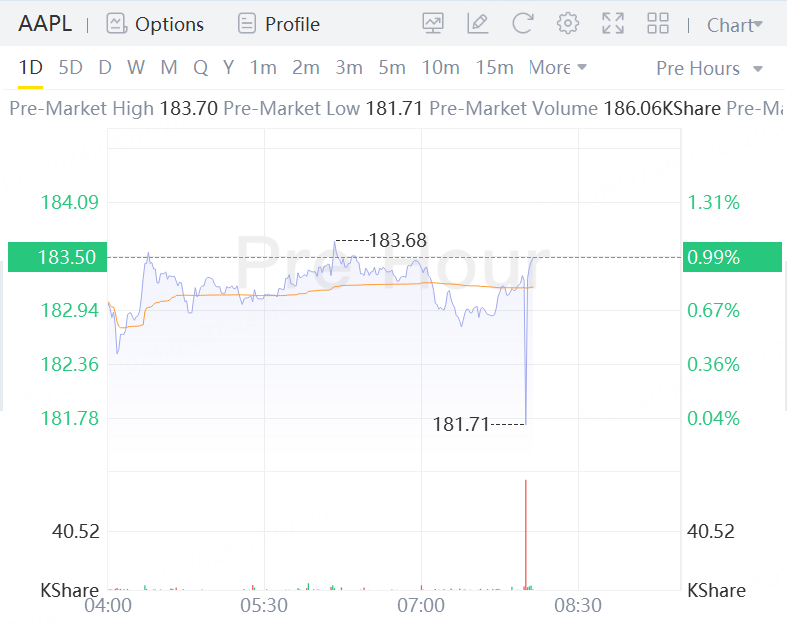Open the multi-chart grid layout icon
Image resolution: width=787 pixels, height=624 pixels.
[658, 24]
